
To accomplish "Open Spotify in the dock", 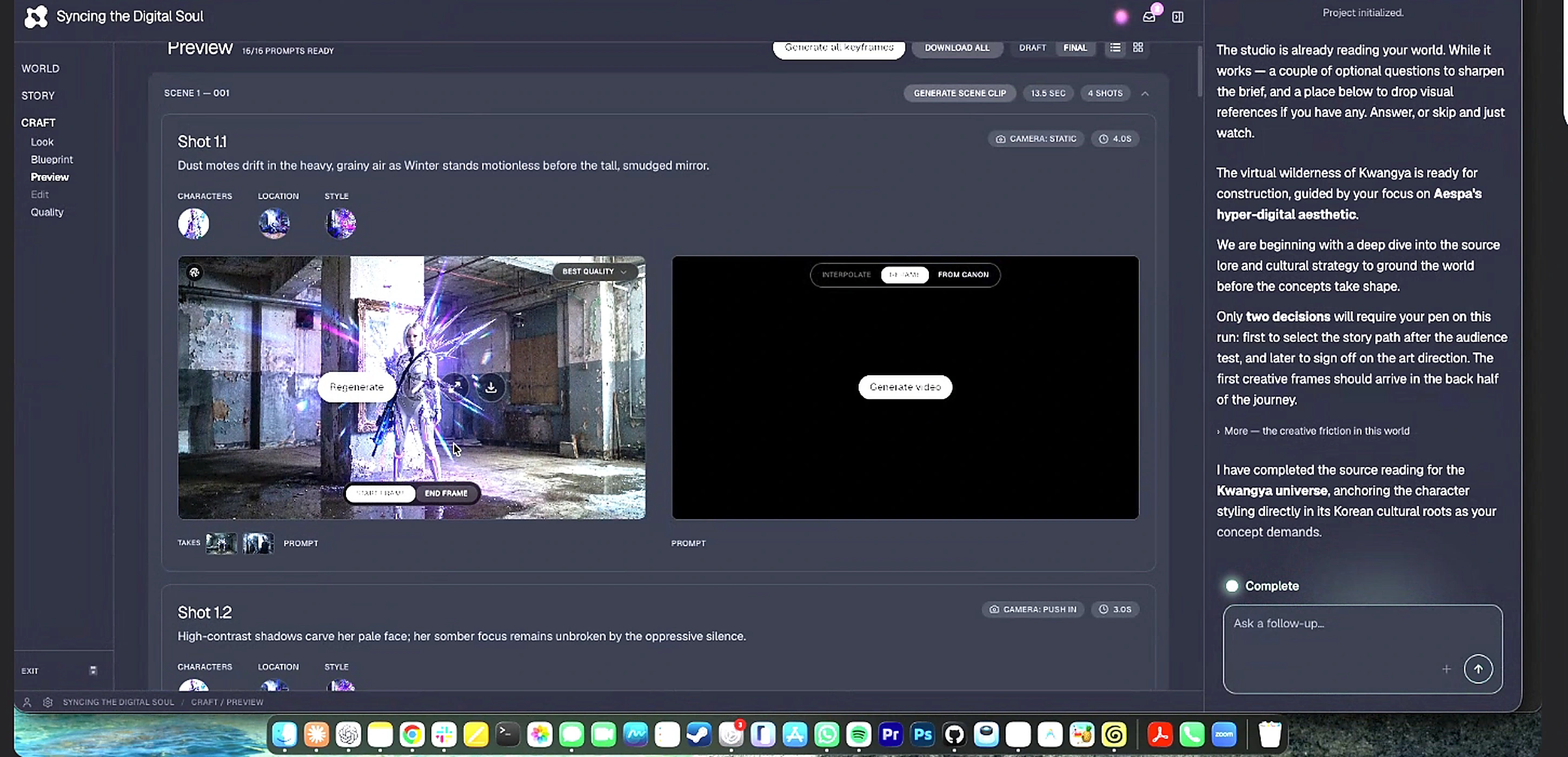I will click(858, 734).
